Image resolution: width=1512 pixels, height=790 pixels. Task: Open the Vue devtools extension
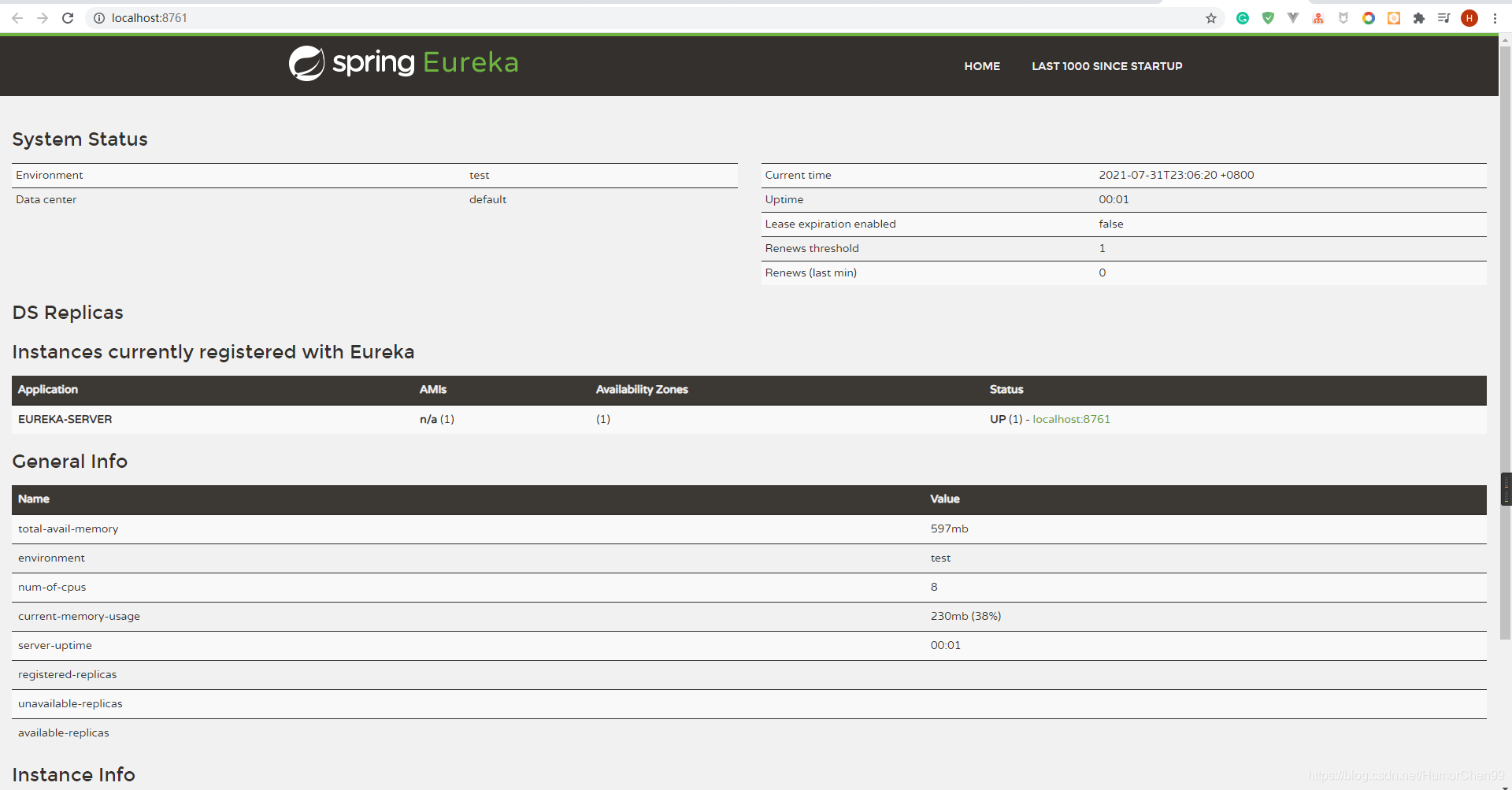tap(1293, 18)
